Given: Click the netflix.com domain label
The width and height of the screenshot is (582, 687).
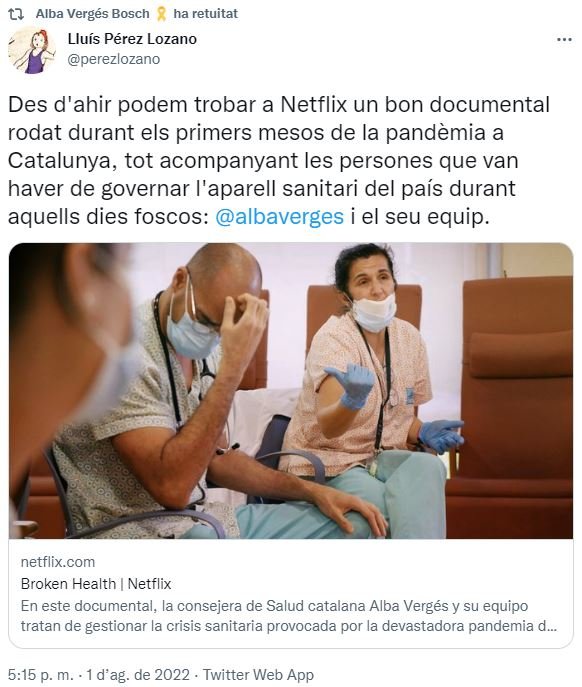Looking at the screenshot, I should pyautogui.click(x=58, y=562).
